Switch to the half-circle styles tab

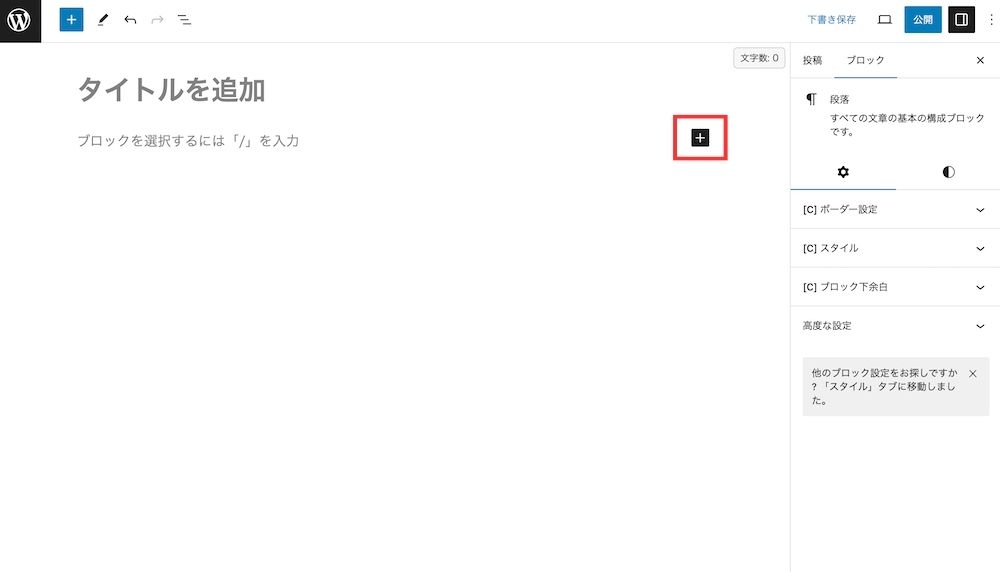pos(948,172)
